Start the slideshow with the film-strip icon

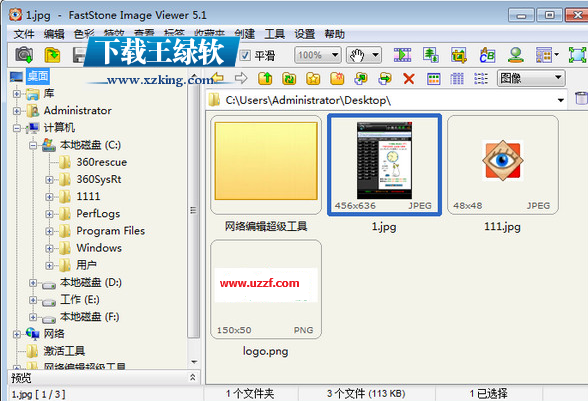pos(402,55)
